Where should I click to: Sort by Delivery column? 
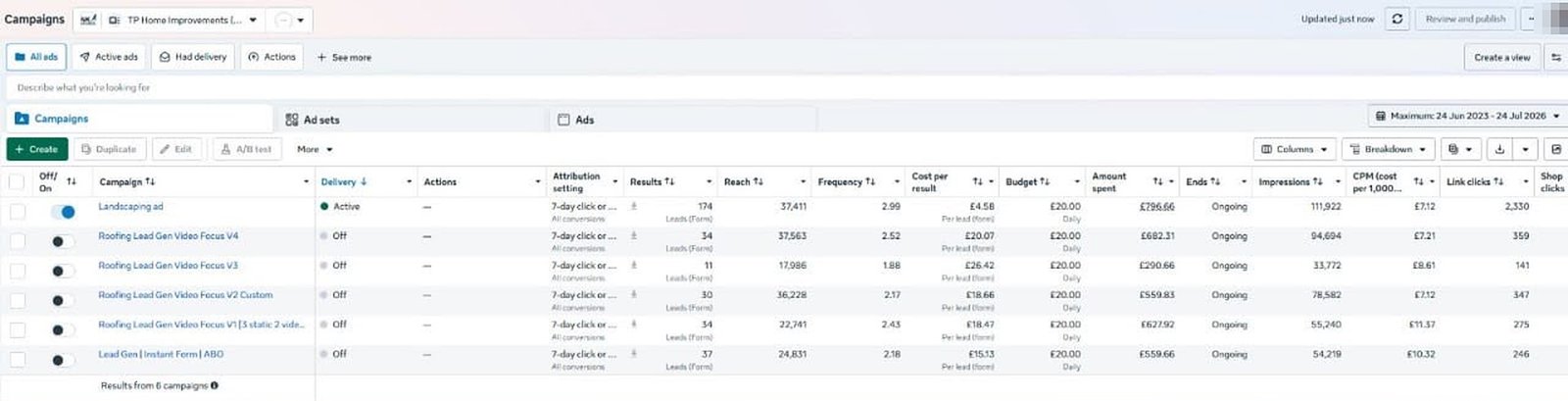point(364,181)
